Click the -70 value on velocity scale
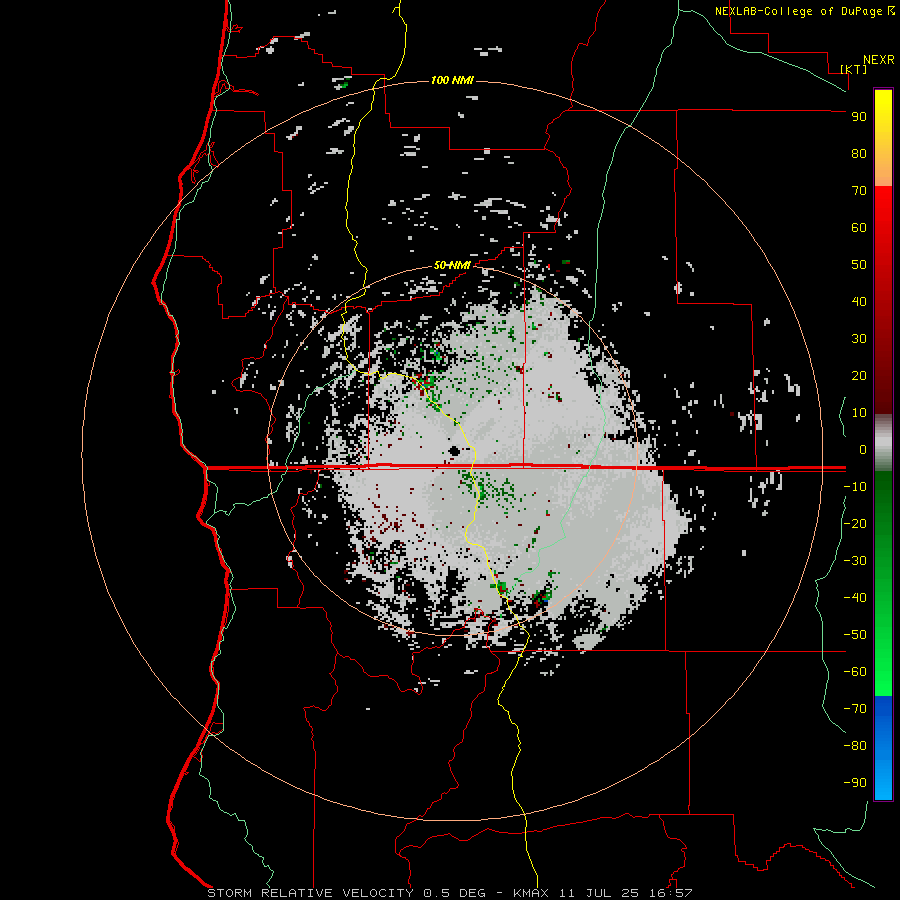The image size is (900, 900). (855, 709)
